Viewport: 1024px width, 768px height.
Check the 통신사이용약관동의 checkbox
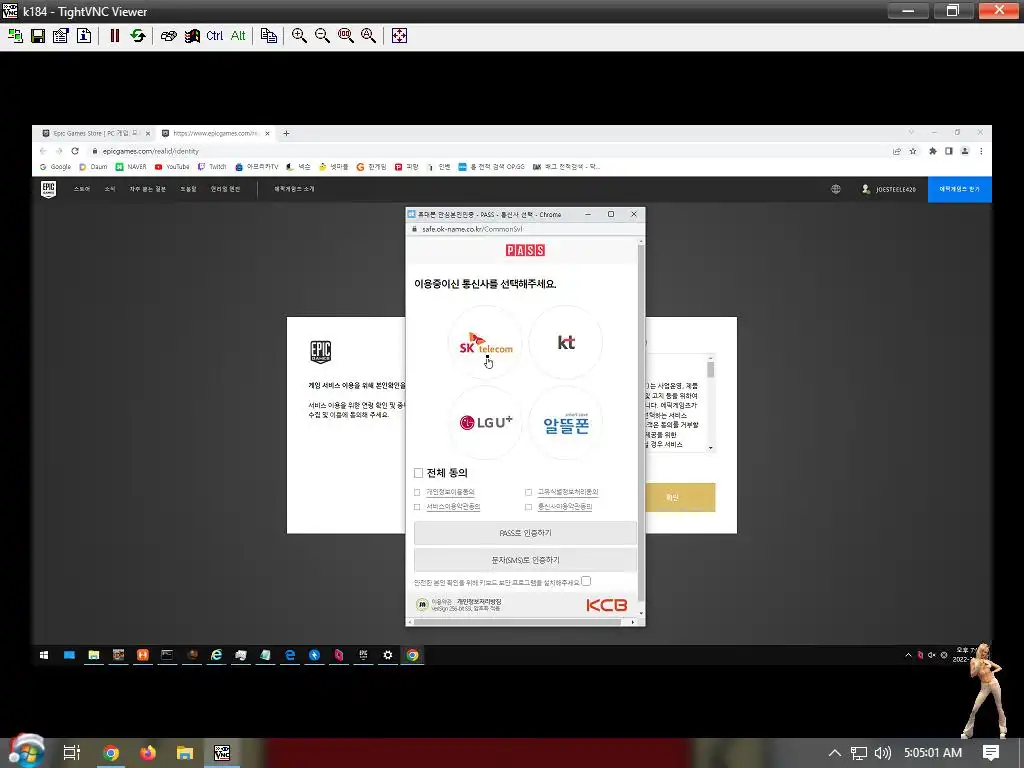pyautogui.click(x=528, y=507)
